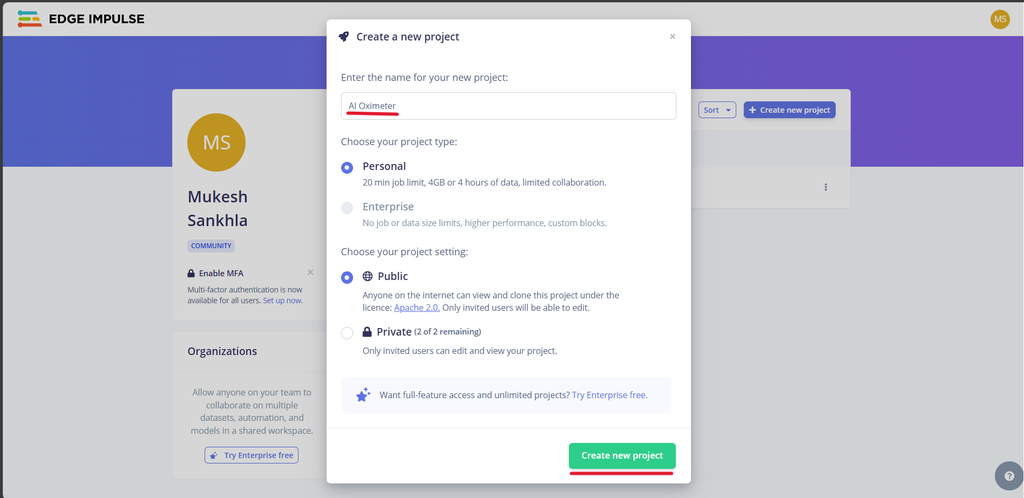Choose the Public project setting
This screenshot has height=498, width=1024.
tap(347, 277)
